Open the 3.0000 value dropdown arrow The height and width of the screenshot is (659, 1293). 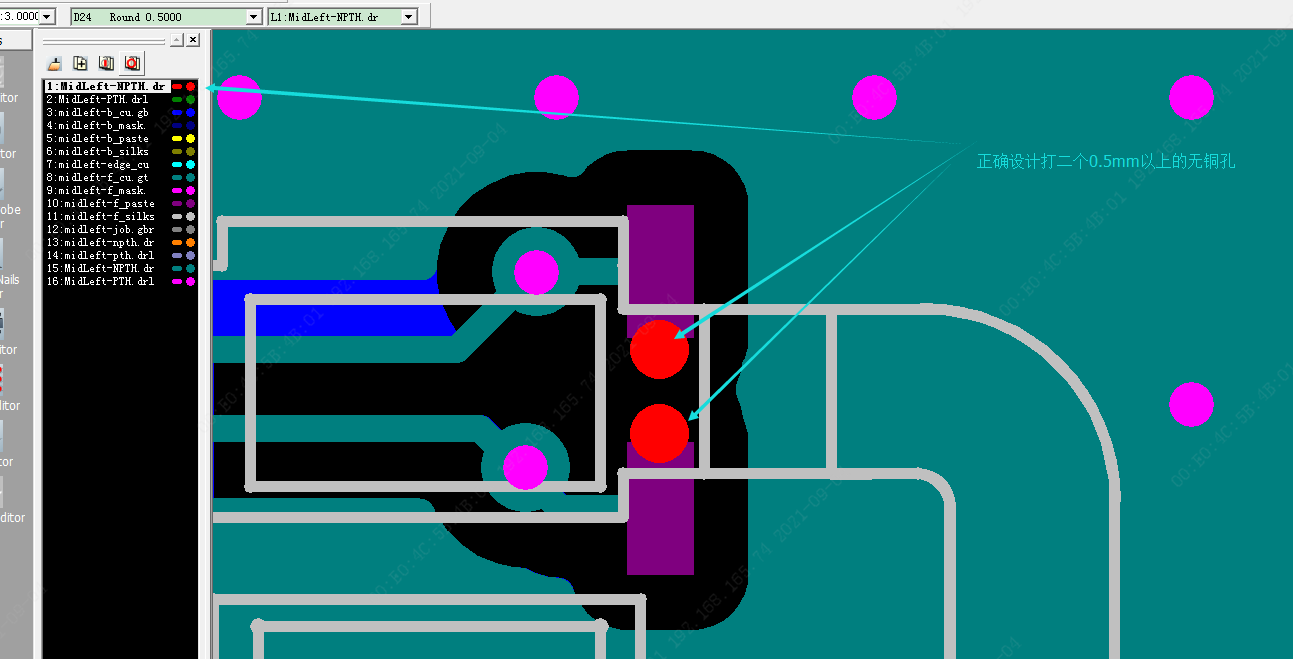pos(47,17)
